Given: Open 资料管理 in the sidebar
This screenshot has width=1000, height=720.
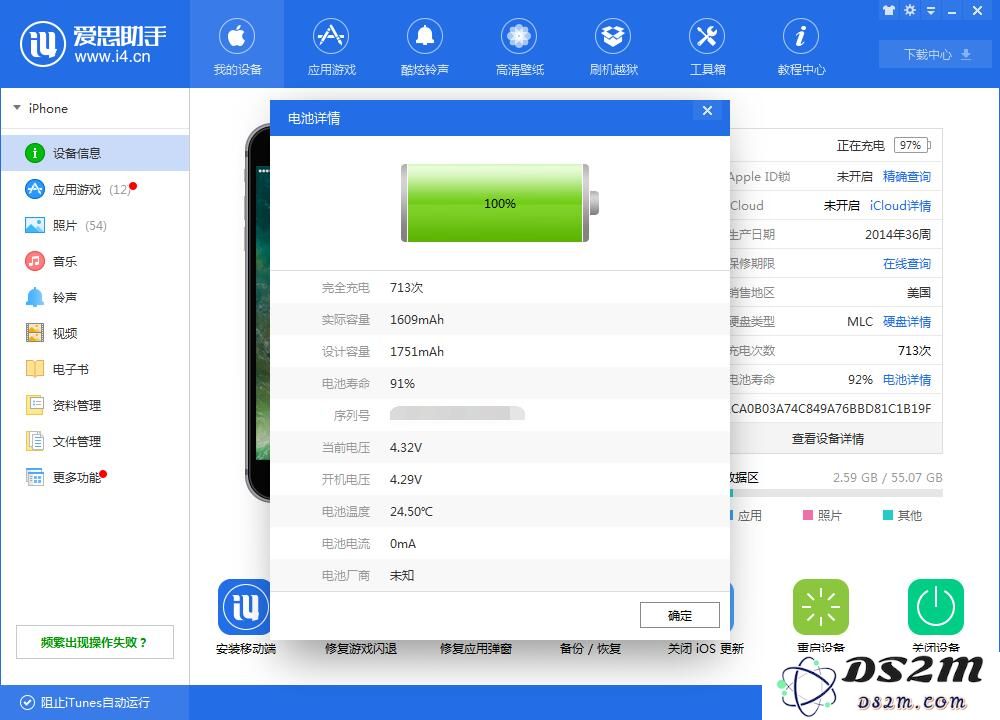Looking at the screenshot, I should pos(95,406).
